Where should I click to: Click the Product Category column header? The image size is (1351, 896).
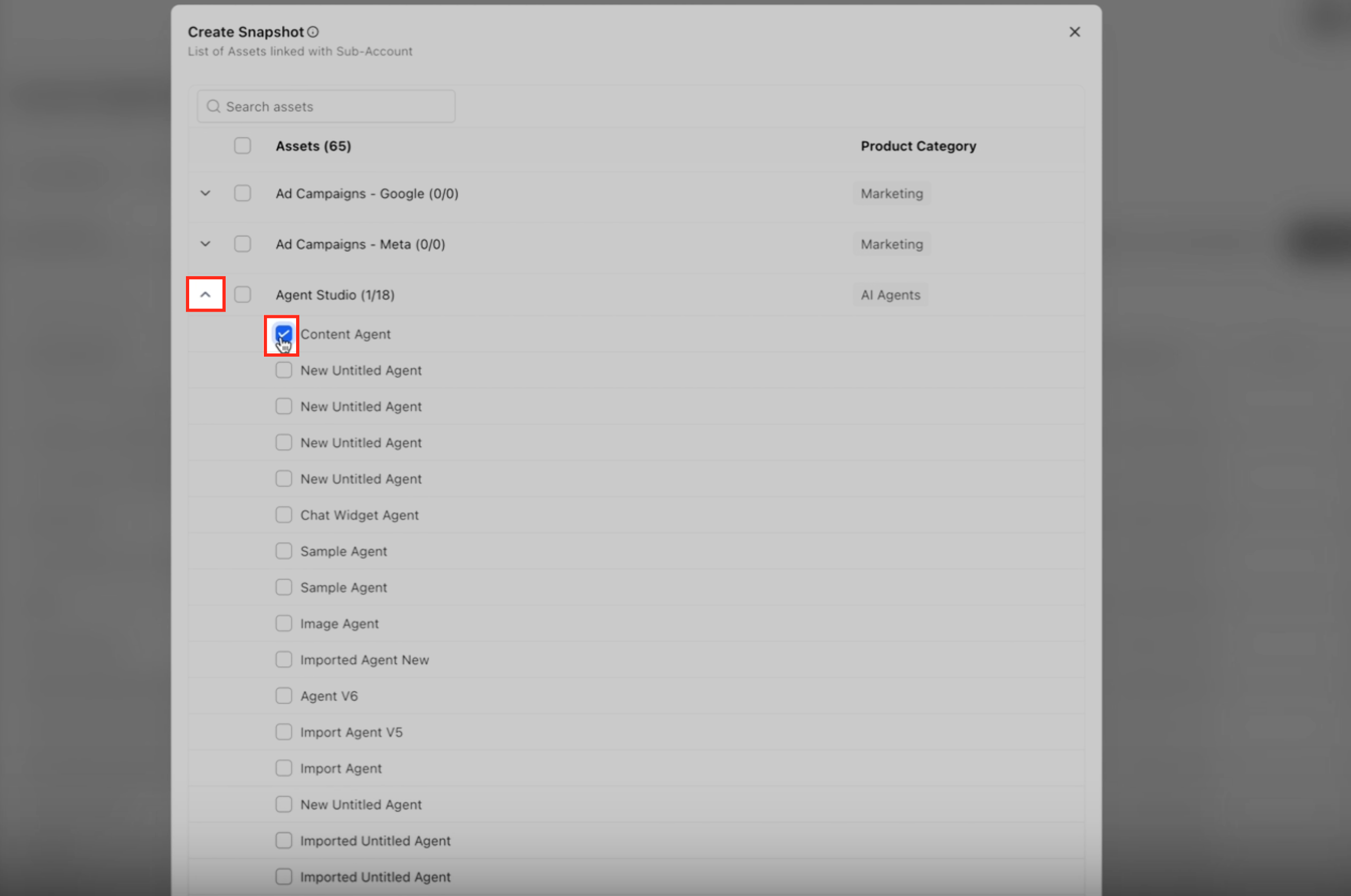pos(918,146)
